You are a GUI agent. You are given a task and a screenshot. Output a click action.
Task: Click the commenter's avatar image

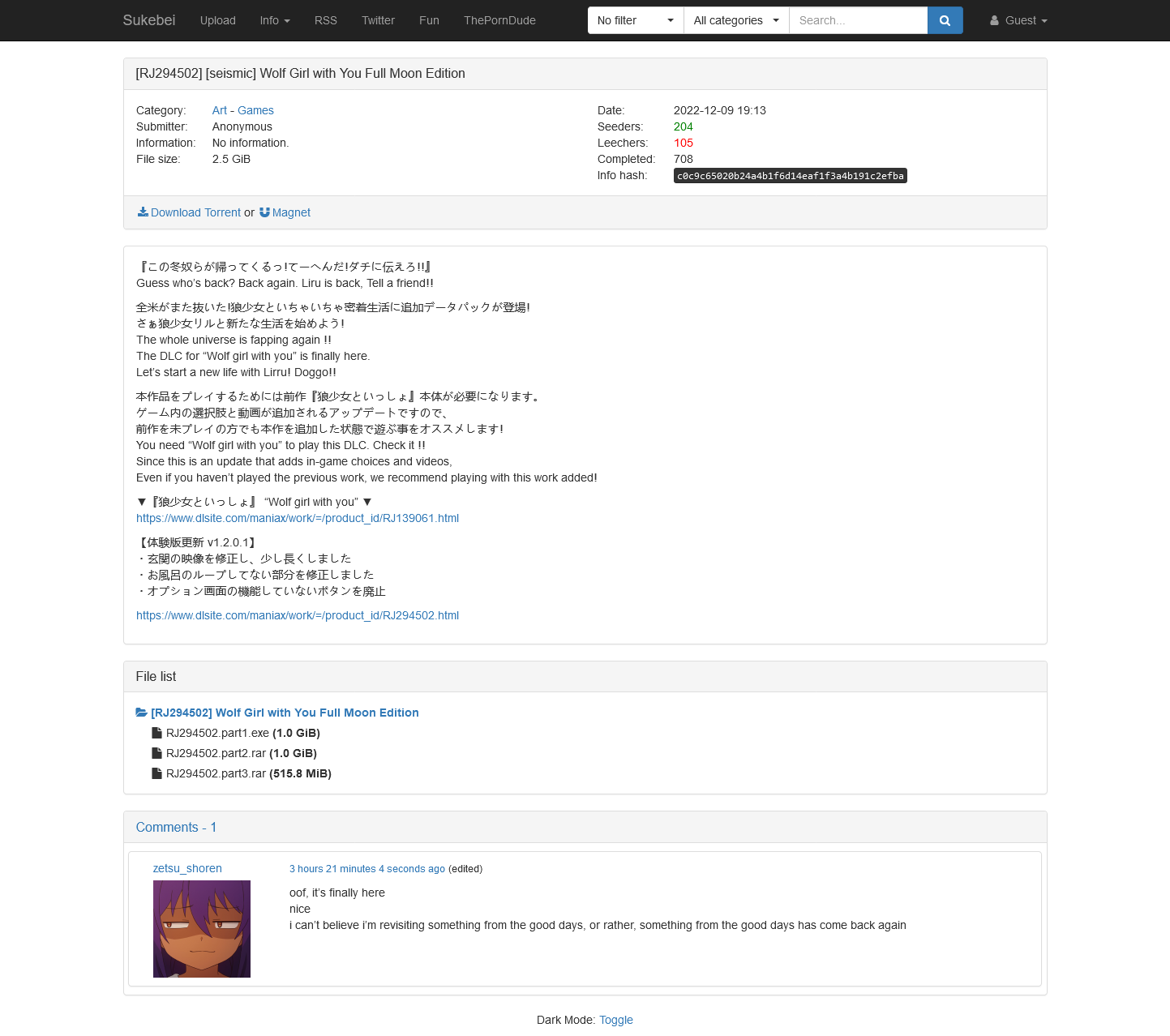click(x=202, y=929)
